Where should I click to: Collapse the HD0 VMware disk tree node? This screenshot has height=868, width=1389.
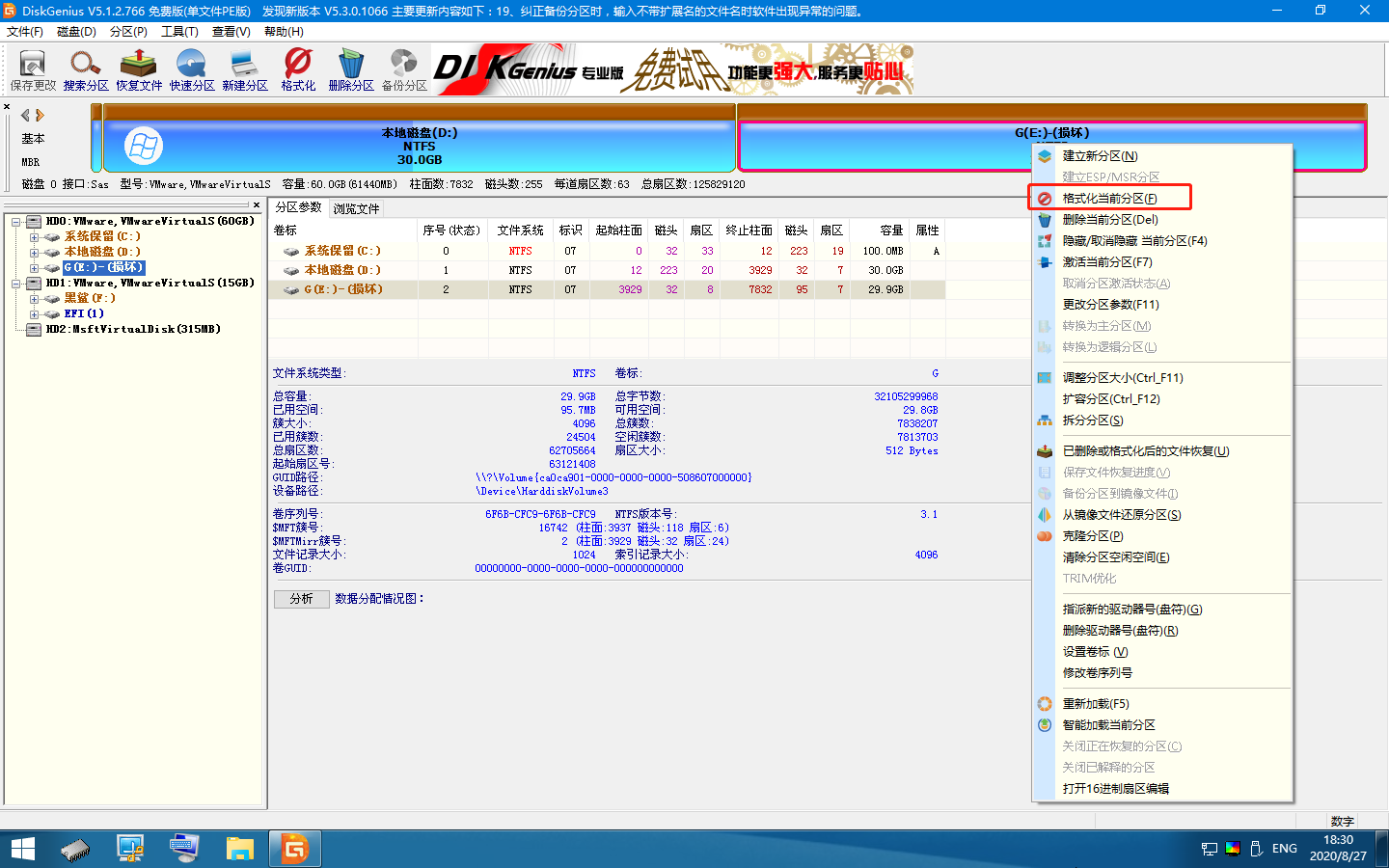pyautogui.click(x=16, y=221)
